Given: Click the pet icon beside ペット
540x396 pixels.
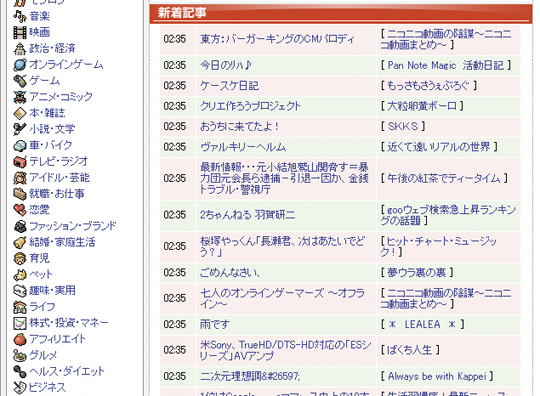Looking at the screenshot, I should [x=20, y=274].
